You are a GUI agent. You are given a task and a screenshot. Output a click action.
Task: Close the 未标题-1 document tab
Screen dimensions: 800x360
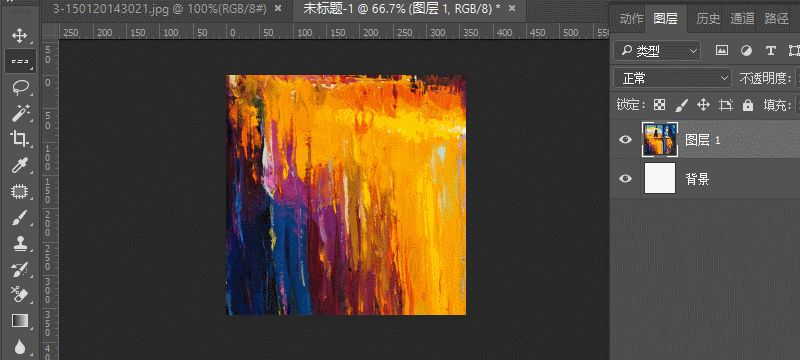[512, 9]
